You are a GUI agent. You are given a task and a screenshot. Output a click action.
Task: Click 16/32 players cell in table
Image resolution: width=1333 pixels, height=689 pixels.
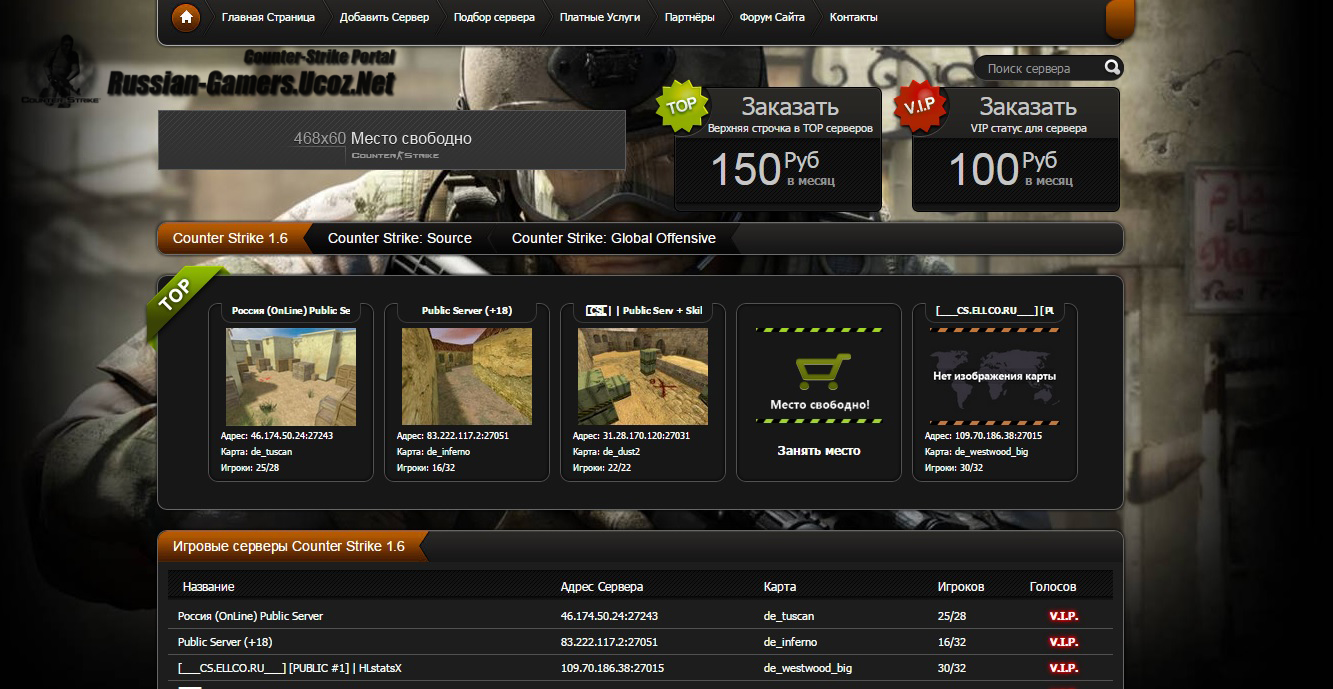point(952,642)
